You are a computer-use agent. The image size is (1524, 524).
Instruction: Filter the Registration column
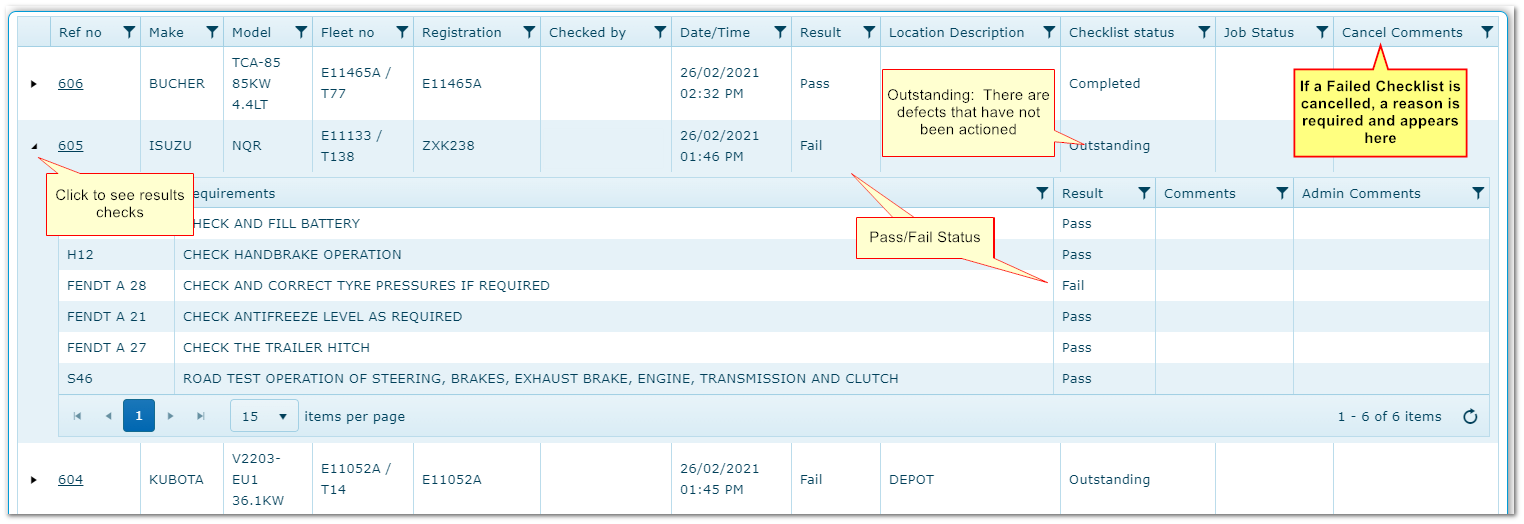(x=529, y=33)
